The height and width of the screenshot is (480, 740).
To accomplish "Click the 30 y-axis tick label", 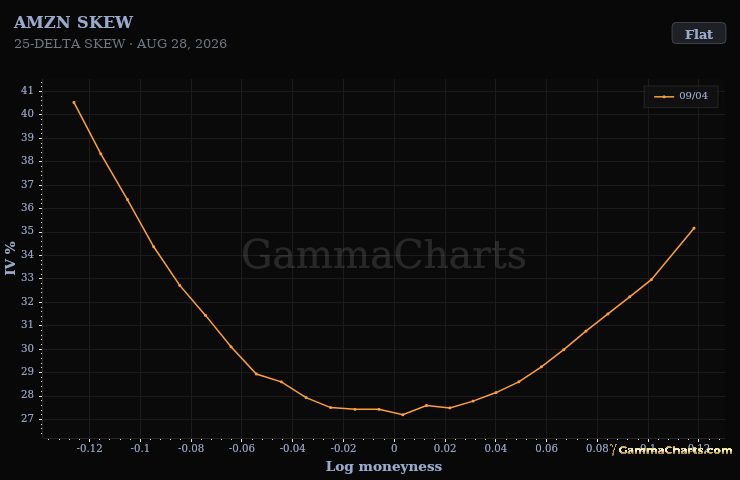I will point(27,348).
